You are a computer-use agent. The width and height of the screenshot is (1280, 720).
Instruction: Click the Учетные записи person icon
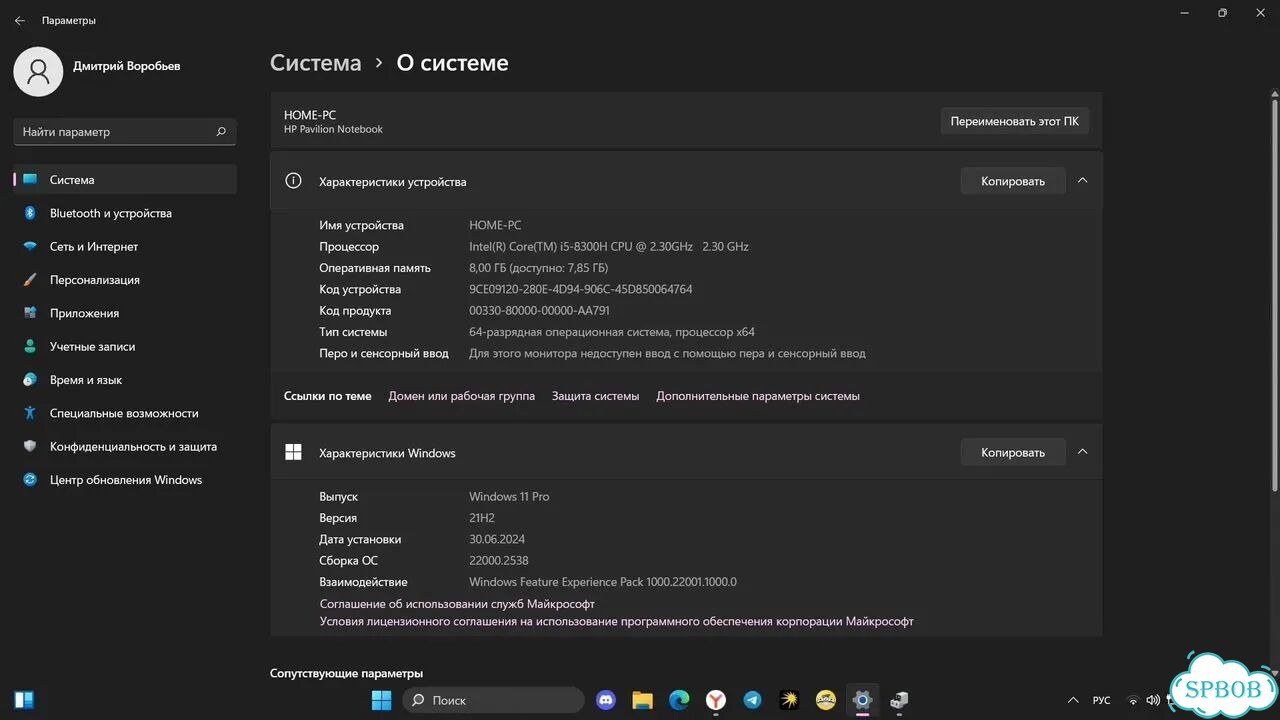click(30, 347)
